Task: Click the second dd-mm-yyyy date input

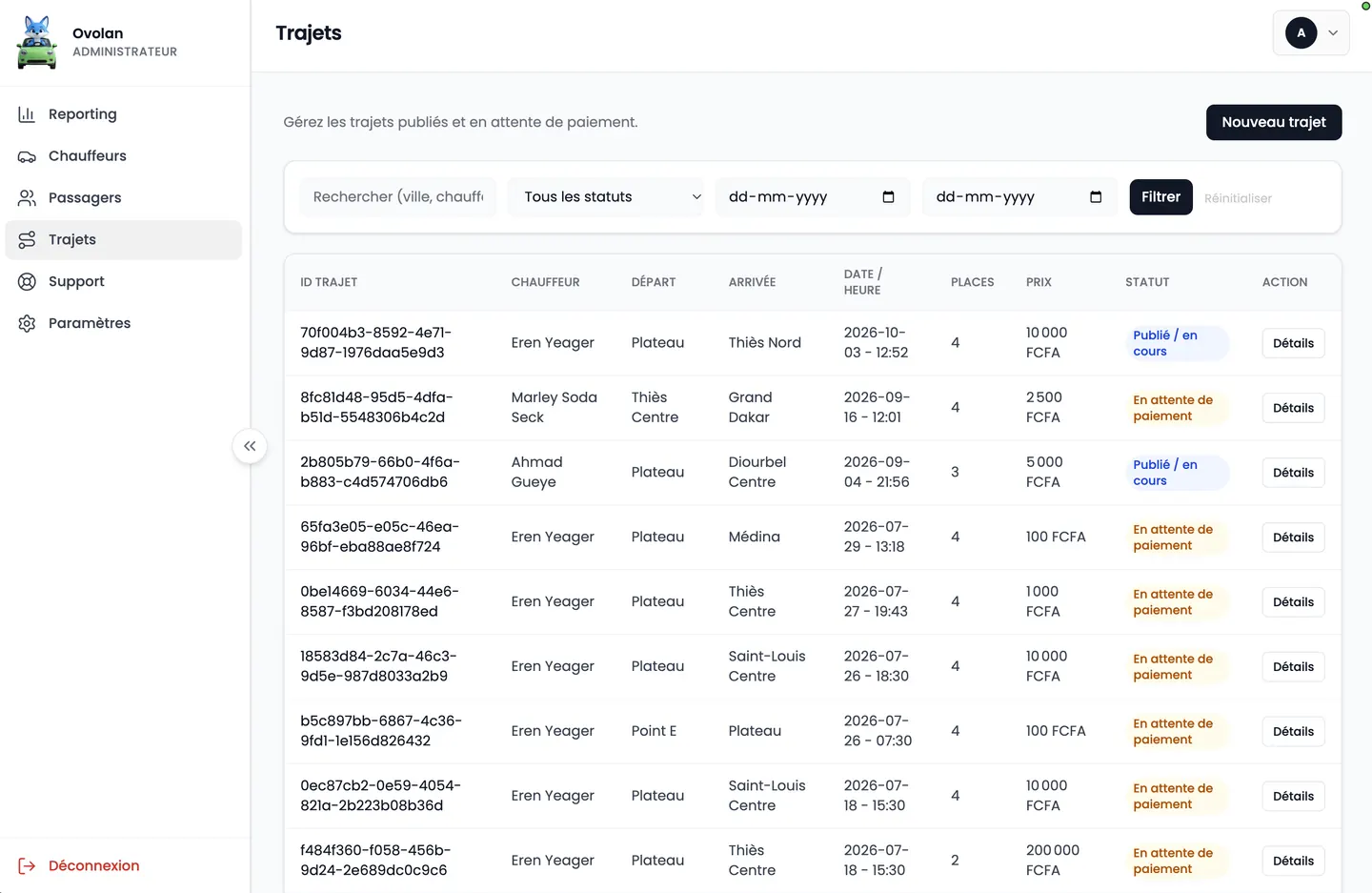Action: [x=1019, y=197]
